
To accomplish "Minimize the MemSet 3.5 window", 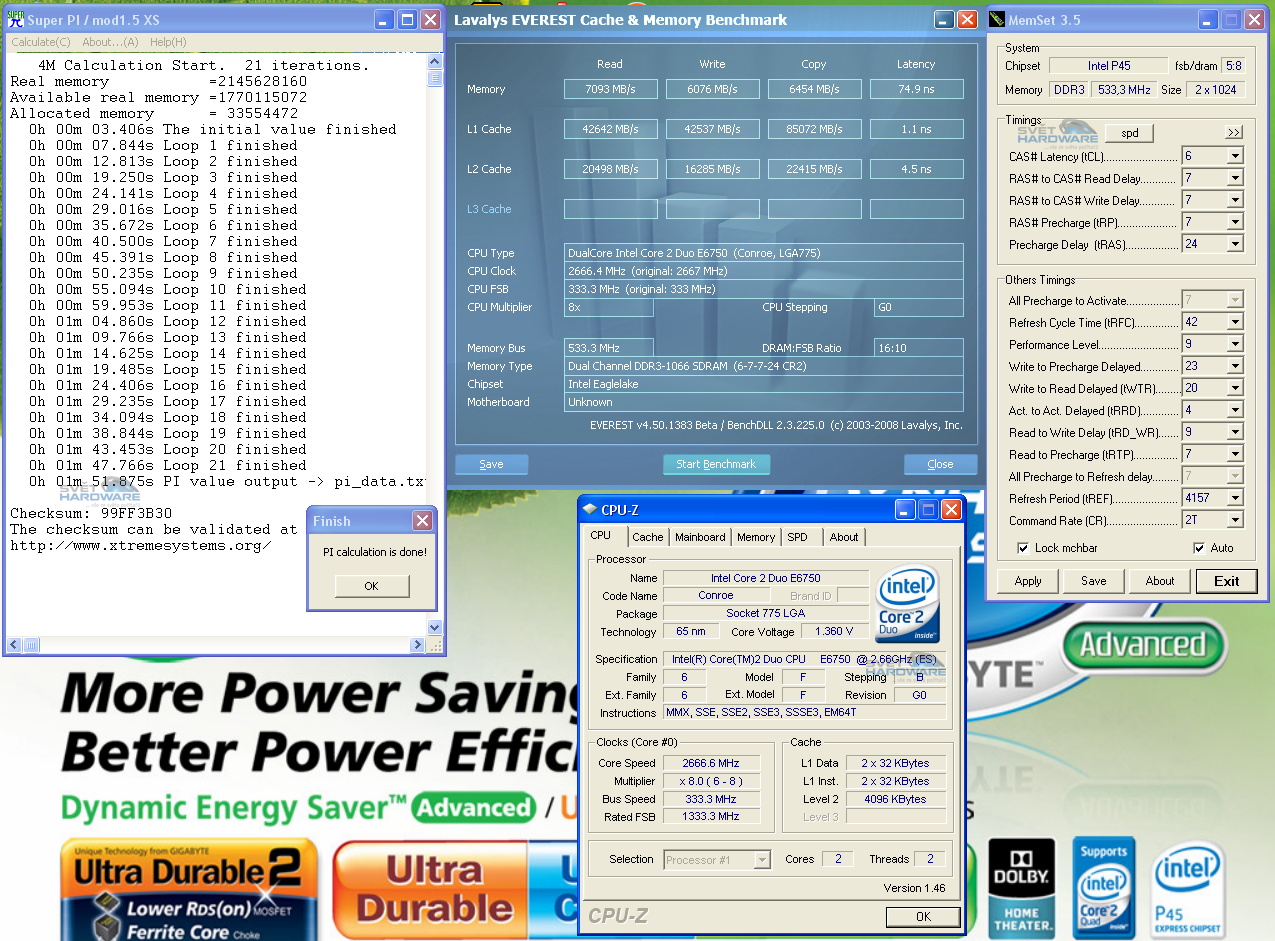I will [1206, 20].
